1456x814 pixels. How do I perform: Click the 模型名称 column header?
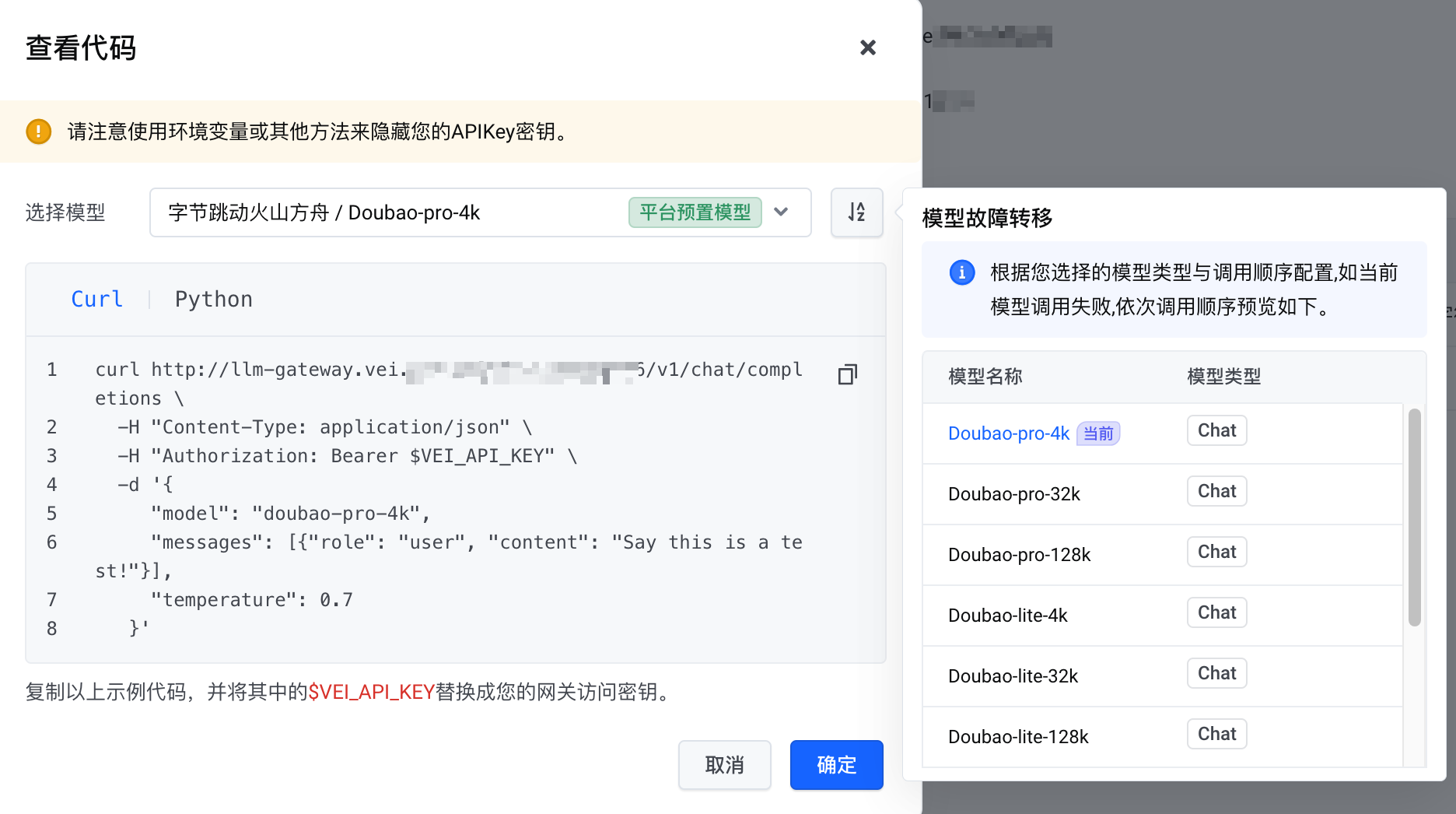pyautogui.click(x=985, y=377)
